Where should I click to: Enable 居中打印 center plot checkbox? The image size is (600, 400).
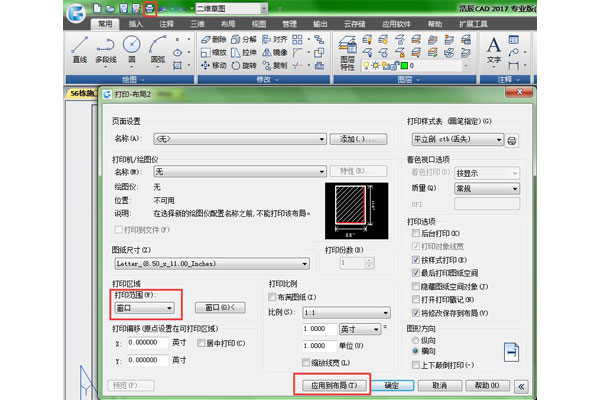click(x=201, y=343)
